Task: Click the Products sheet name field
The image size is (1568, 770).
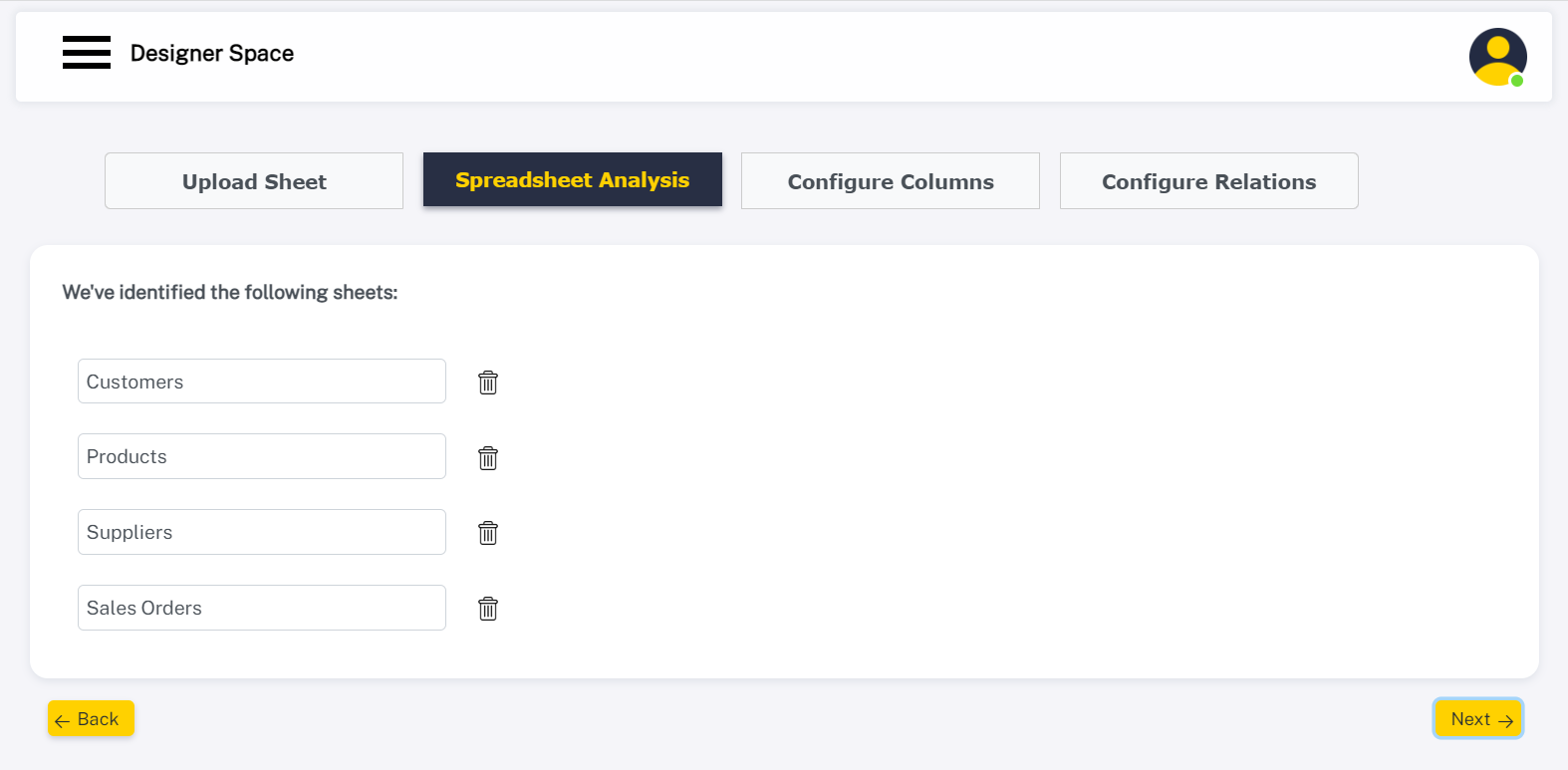Action: tap(261, 456)
